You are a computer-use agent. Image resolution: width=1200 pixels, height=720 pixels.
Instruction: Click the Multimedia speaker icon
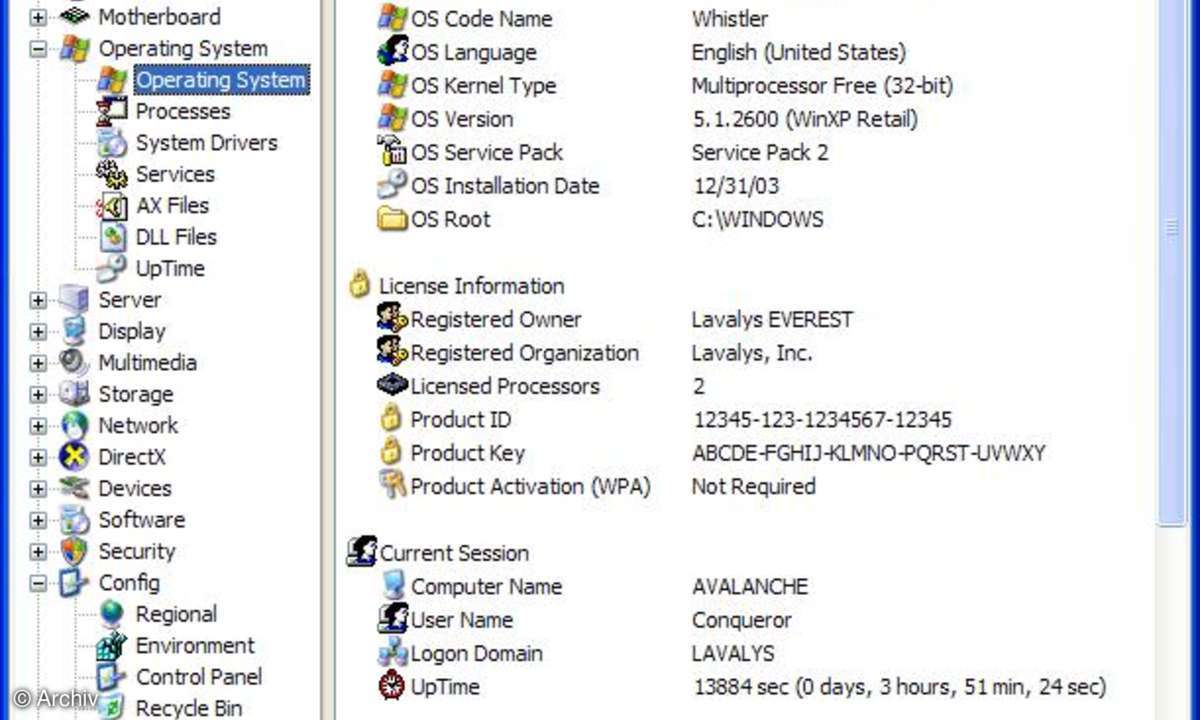(74, 362)
